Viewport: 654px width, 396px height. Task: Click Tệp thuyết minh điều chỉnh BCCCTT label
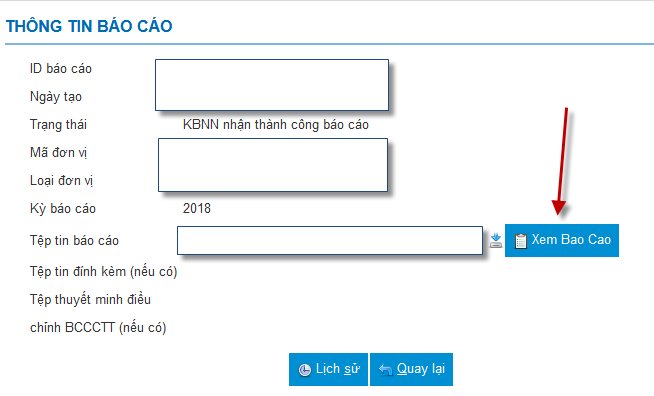tap(98, 313)
